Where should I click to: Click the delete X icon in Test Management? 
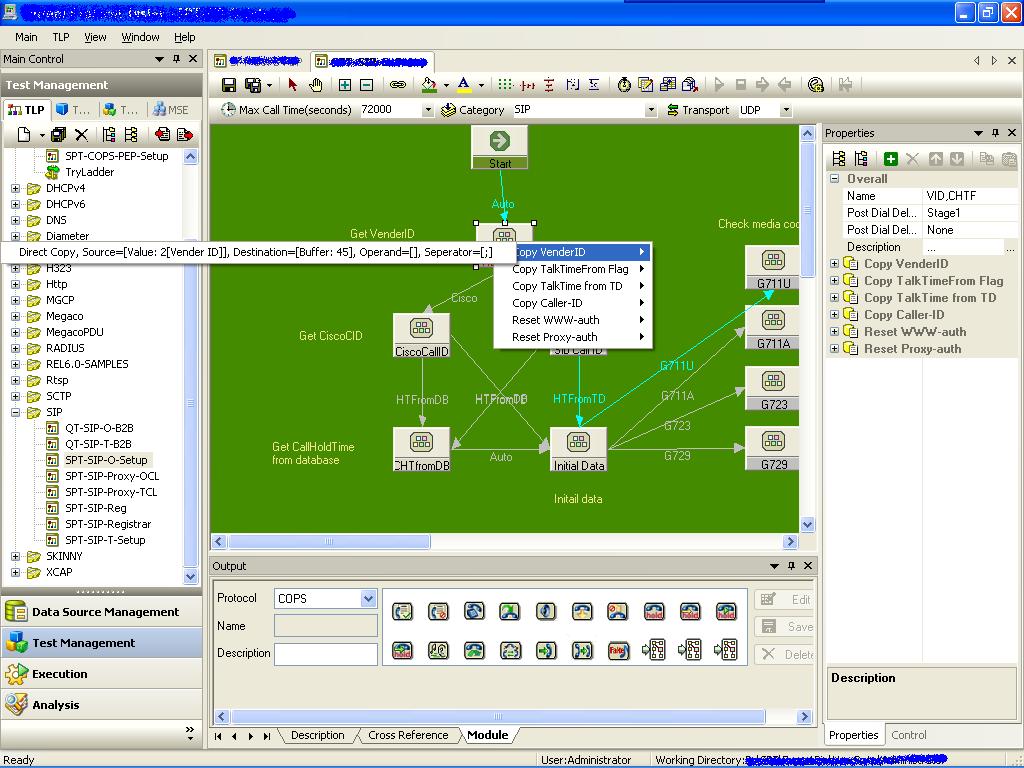click(81, 135)
